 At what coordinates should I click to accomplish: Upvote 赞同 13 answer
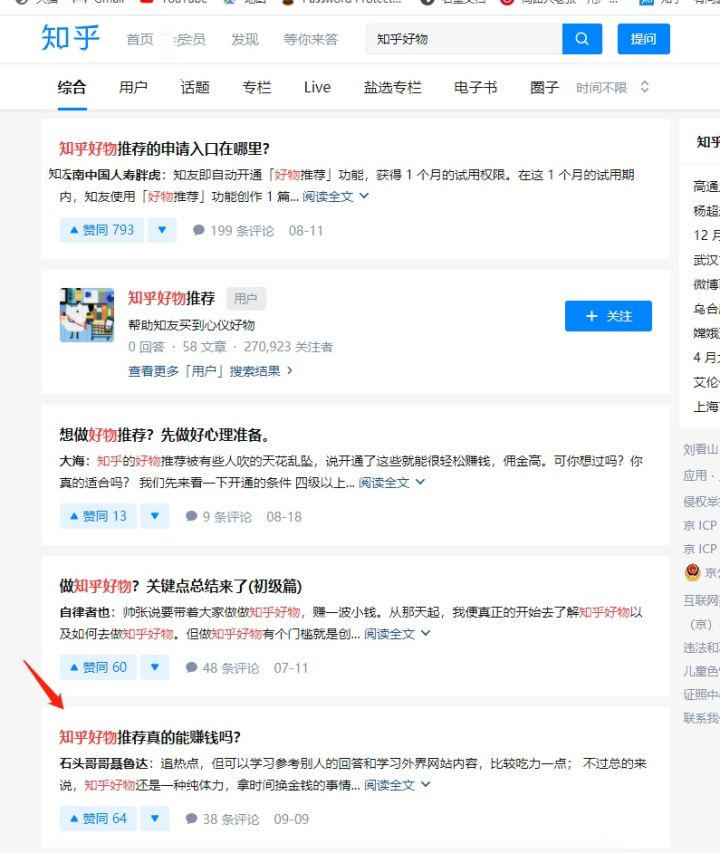click(x=98, y=516)
